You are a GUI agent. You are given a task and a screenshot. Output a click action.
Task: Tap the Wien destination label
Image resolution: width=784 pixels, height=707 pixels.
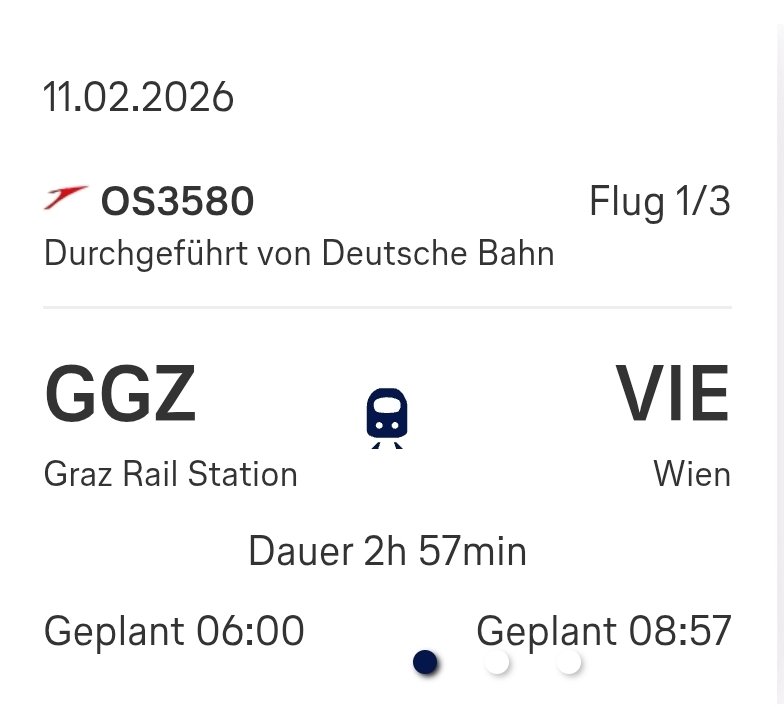[692, 473]
